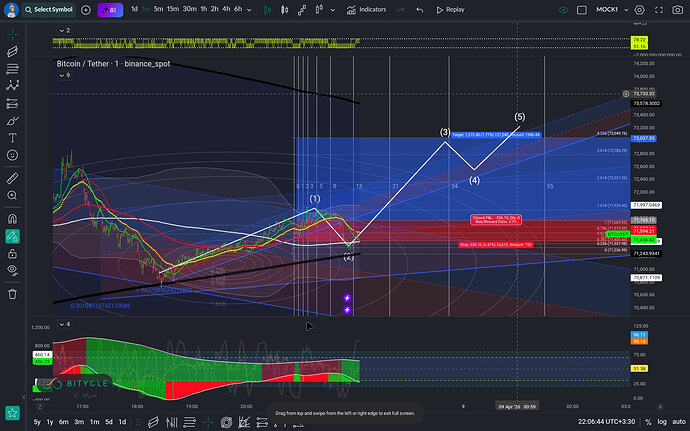Open the Select Symbol search field
This screenshot has width=690, height=431.
tap(48, 10)
